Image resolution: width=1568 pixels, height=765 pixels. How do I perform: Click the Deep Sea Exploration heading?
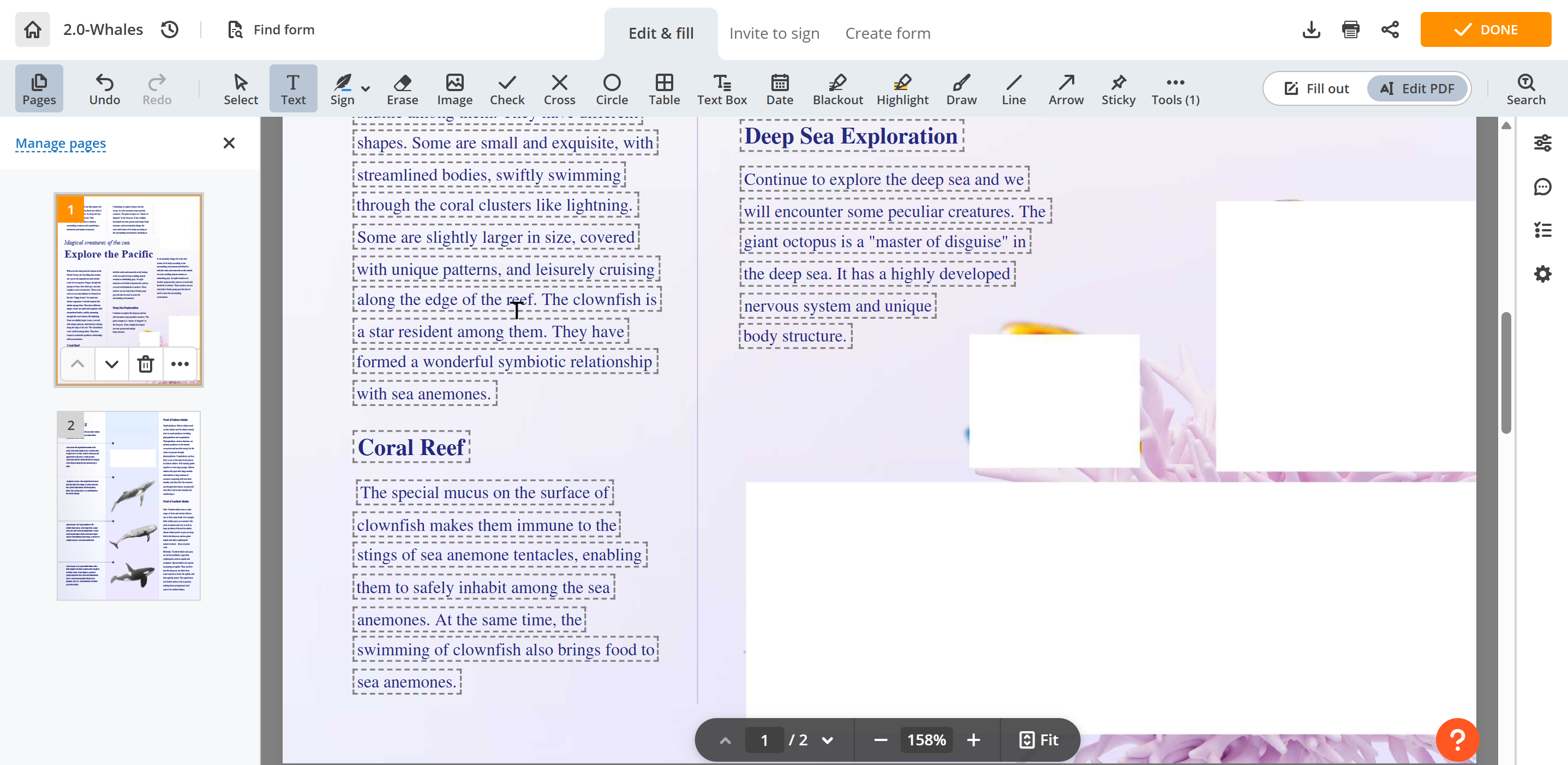click(851, 136)
